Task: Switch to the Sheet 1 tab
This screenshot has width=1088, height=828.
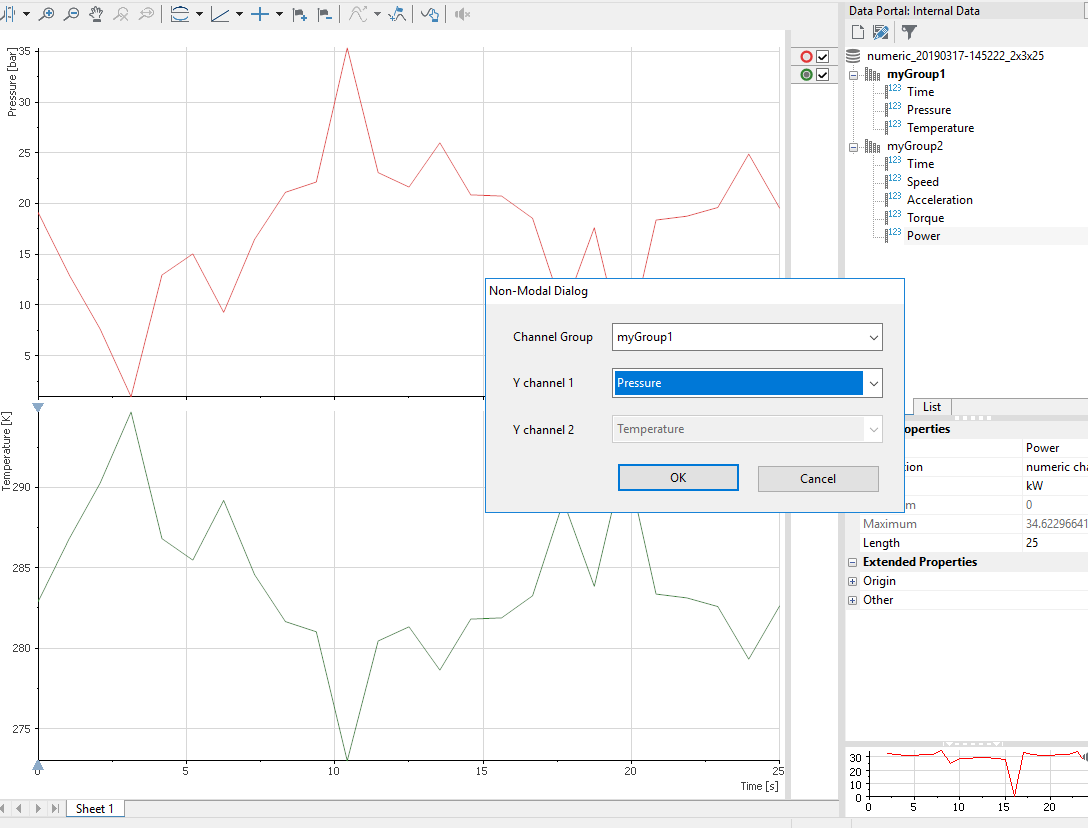Action: (x=95, y=808)
